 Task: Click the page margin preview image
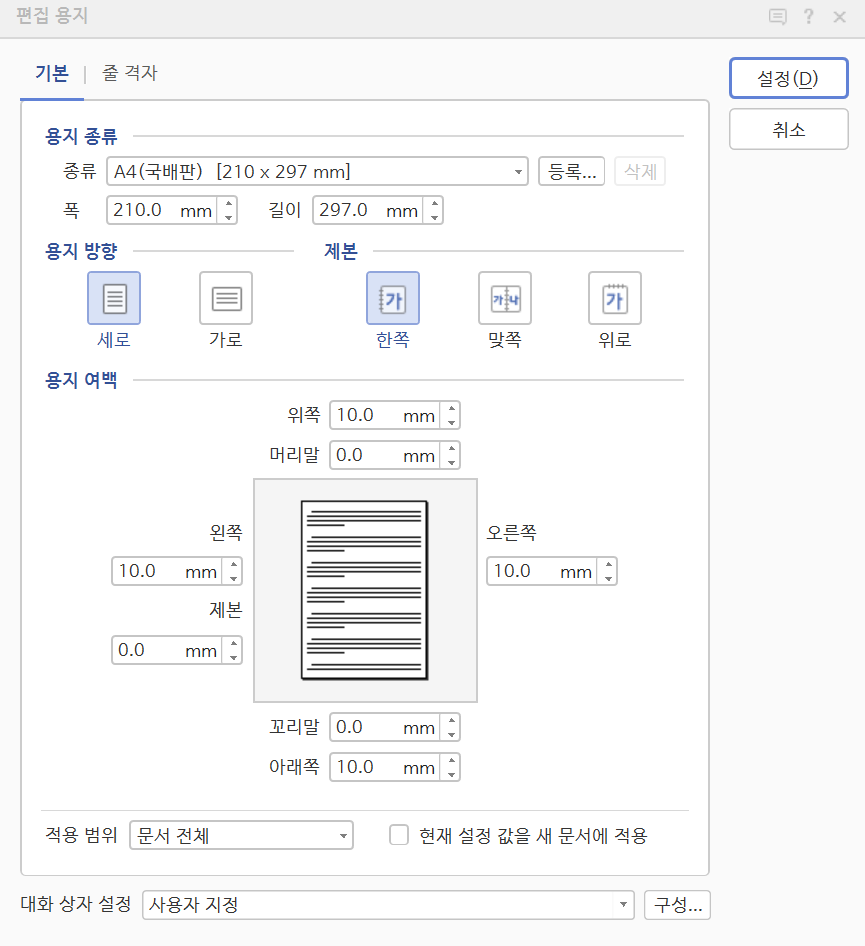pyautogui.click(x=364, y=589)
